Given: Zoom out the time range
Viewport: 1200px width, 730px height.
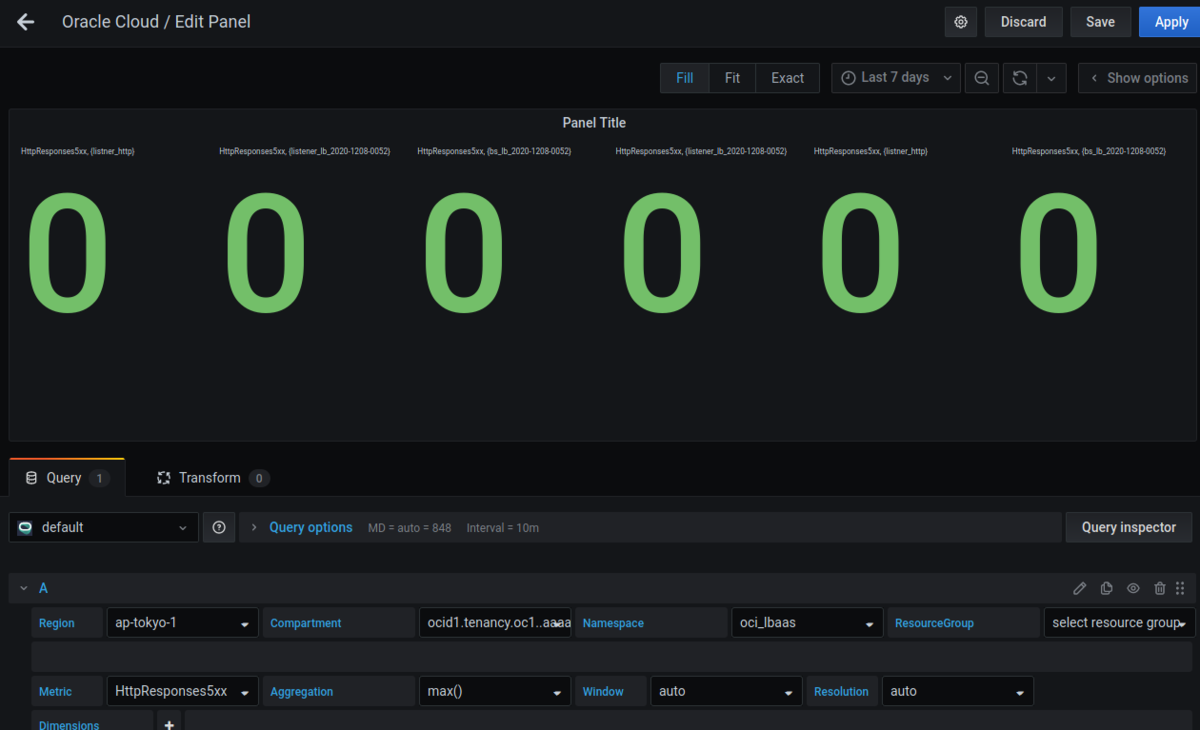Looking at the screenshot, I should point(982,78).
